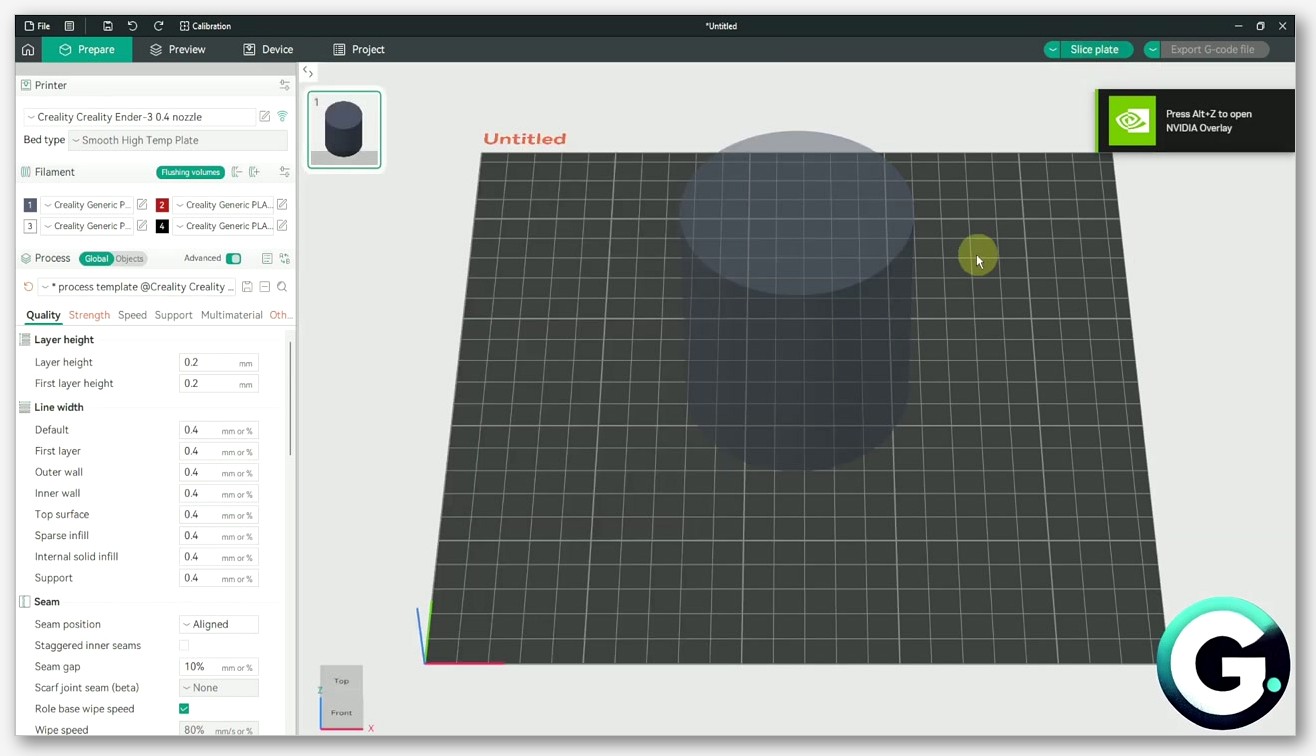Click the compare presets icon
This screenshot has width=1316, height=756.
coord(285,258)
